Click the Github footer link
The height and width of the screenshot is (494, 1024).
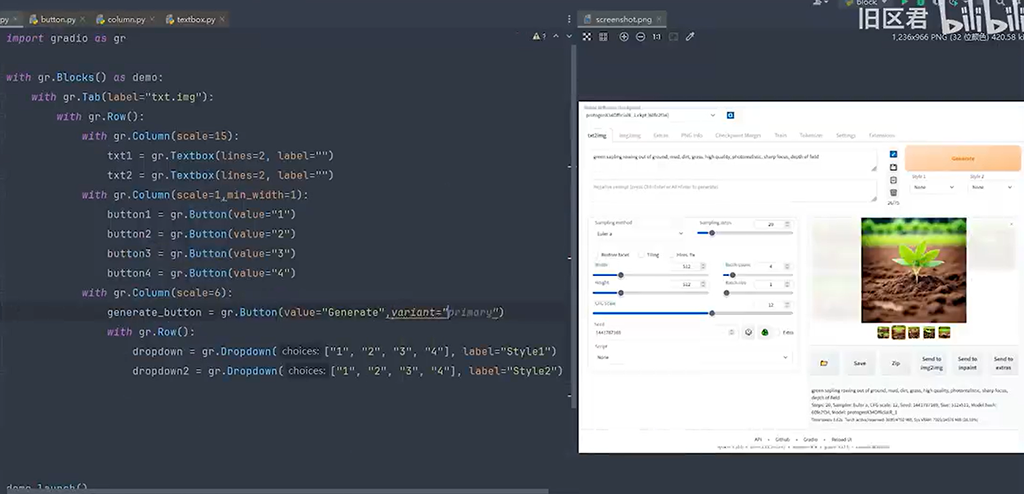[x=782, y=440]
